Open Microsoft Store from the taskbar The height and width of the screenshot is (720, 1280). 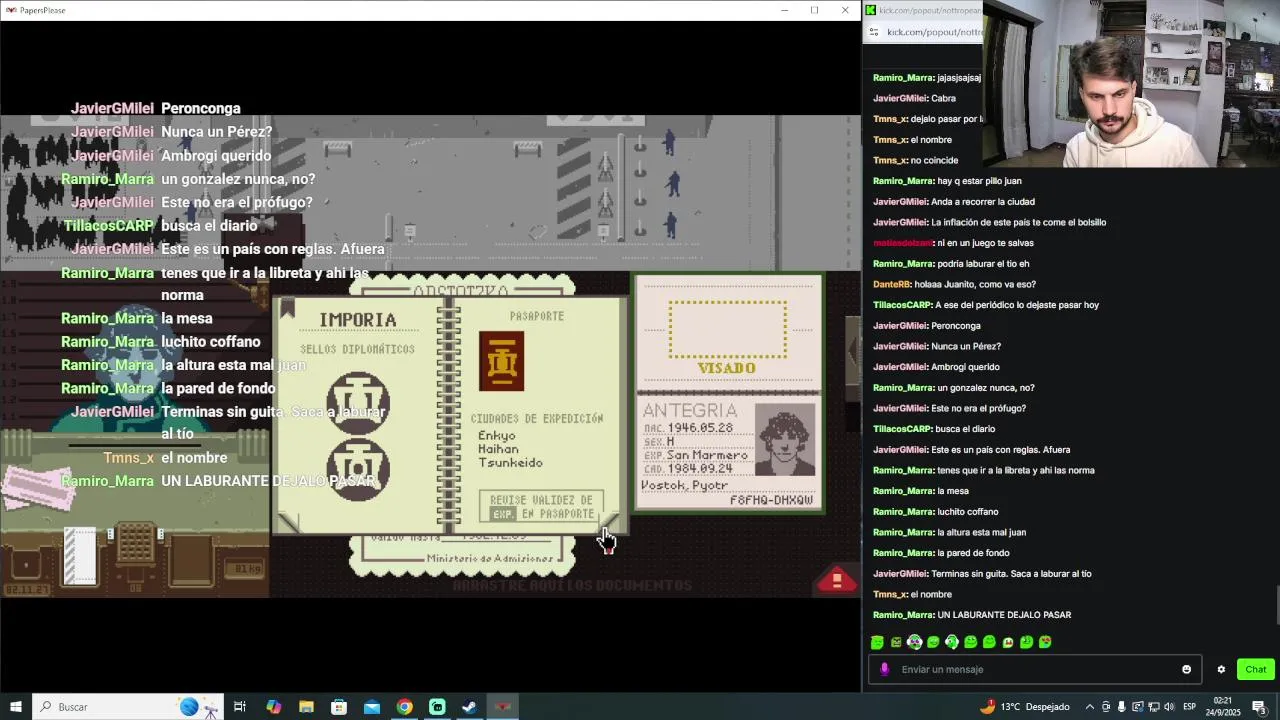point(339,707)
